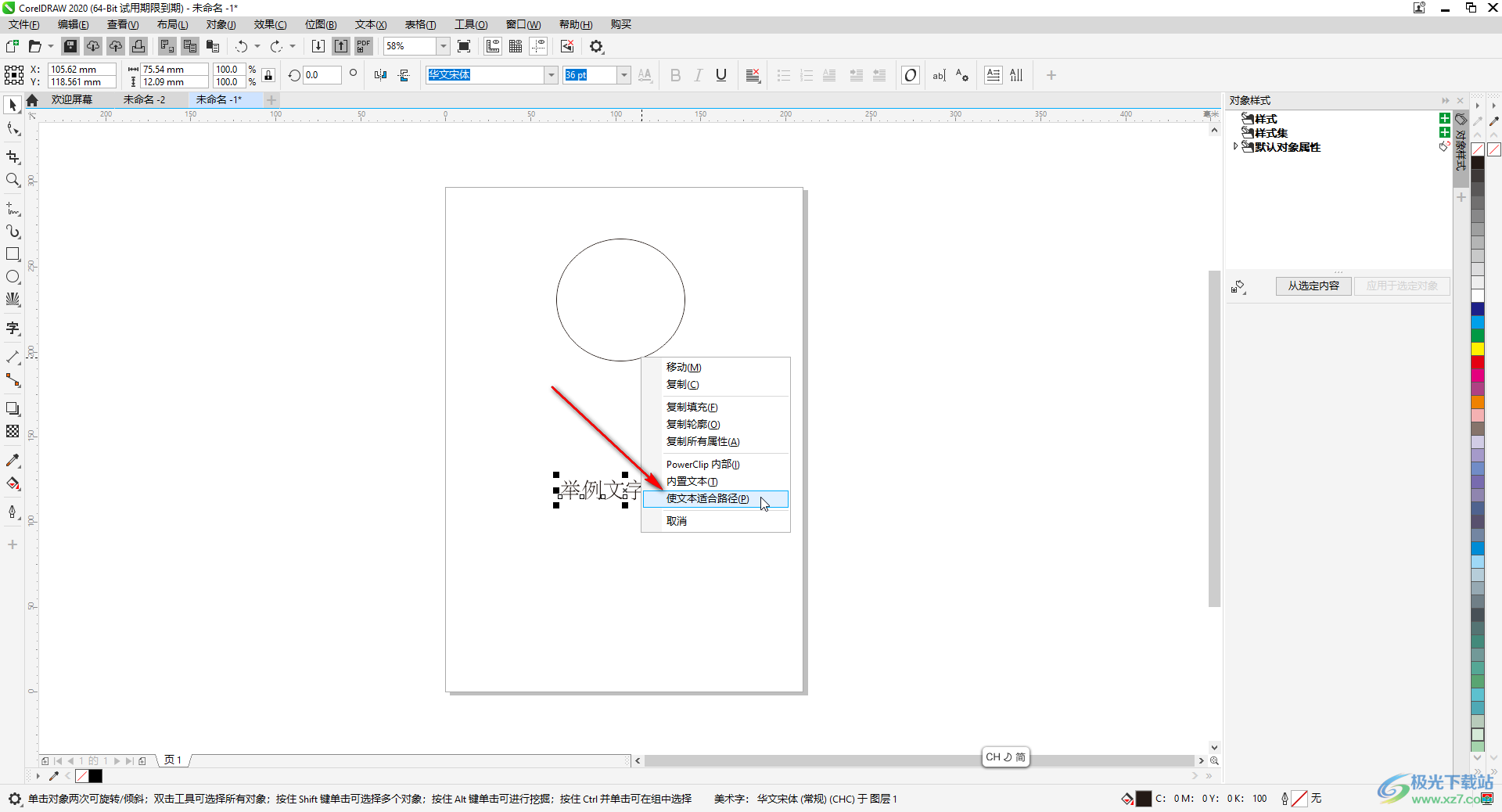Select the Drop Shadow tool
This screenshot has width=1502, height=812.
(13, 409)
